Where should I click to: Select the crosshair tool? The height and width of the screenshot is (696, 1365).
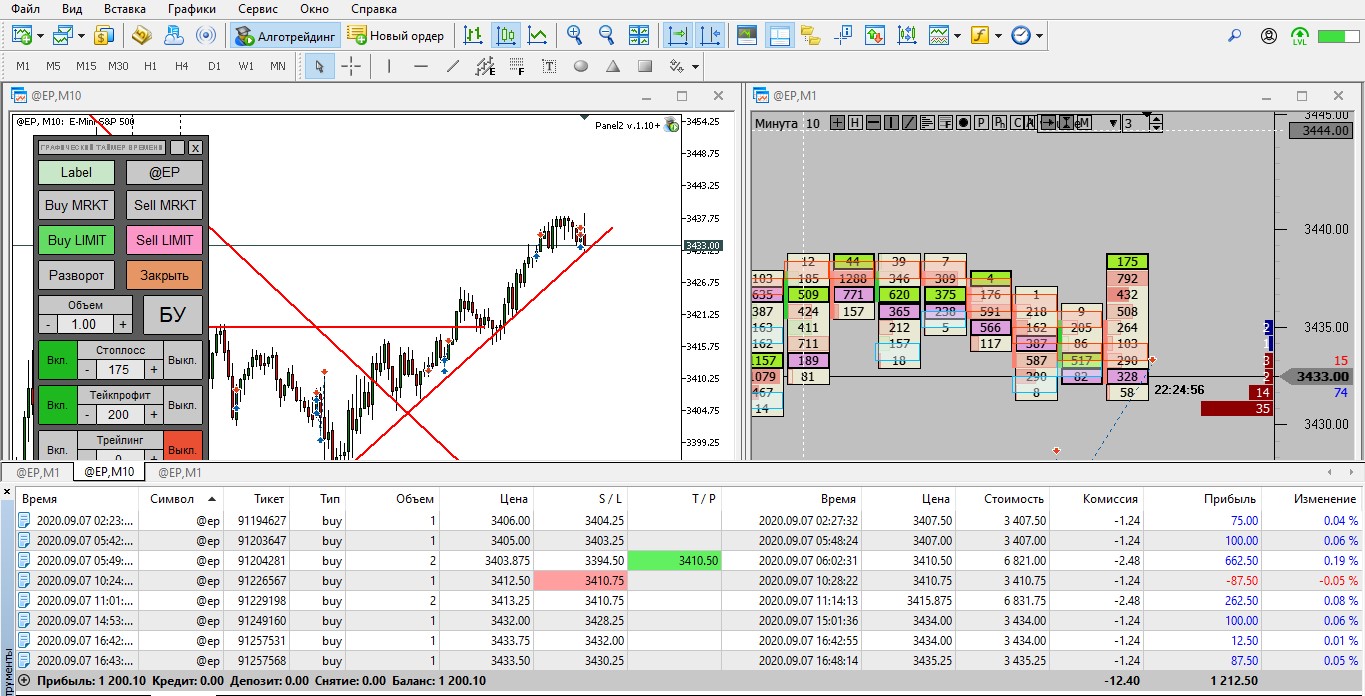351,66
